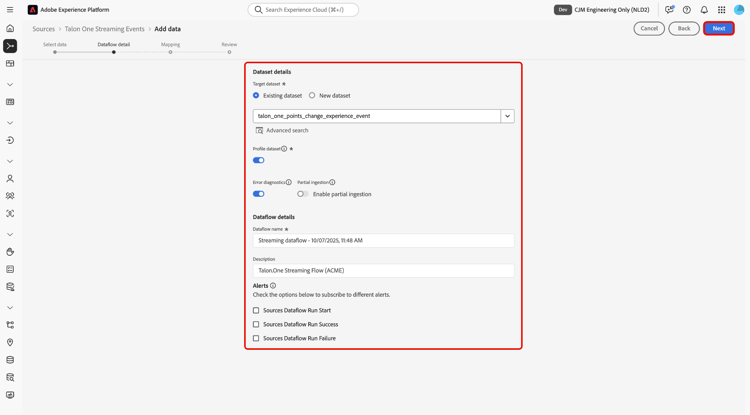Viewport: 750px width, 415px height.
Task: Open the user profile avatar
Action: tap(739, 10)
